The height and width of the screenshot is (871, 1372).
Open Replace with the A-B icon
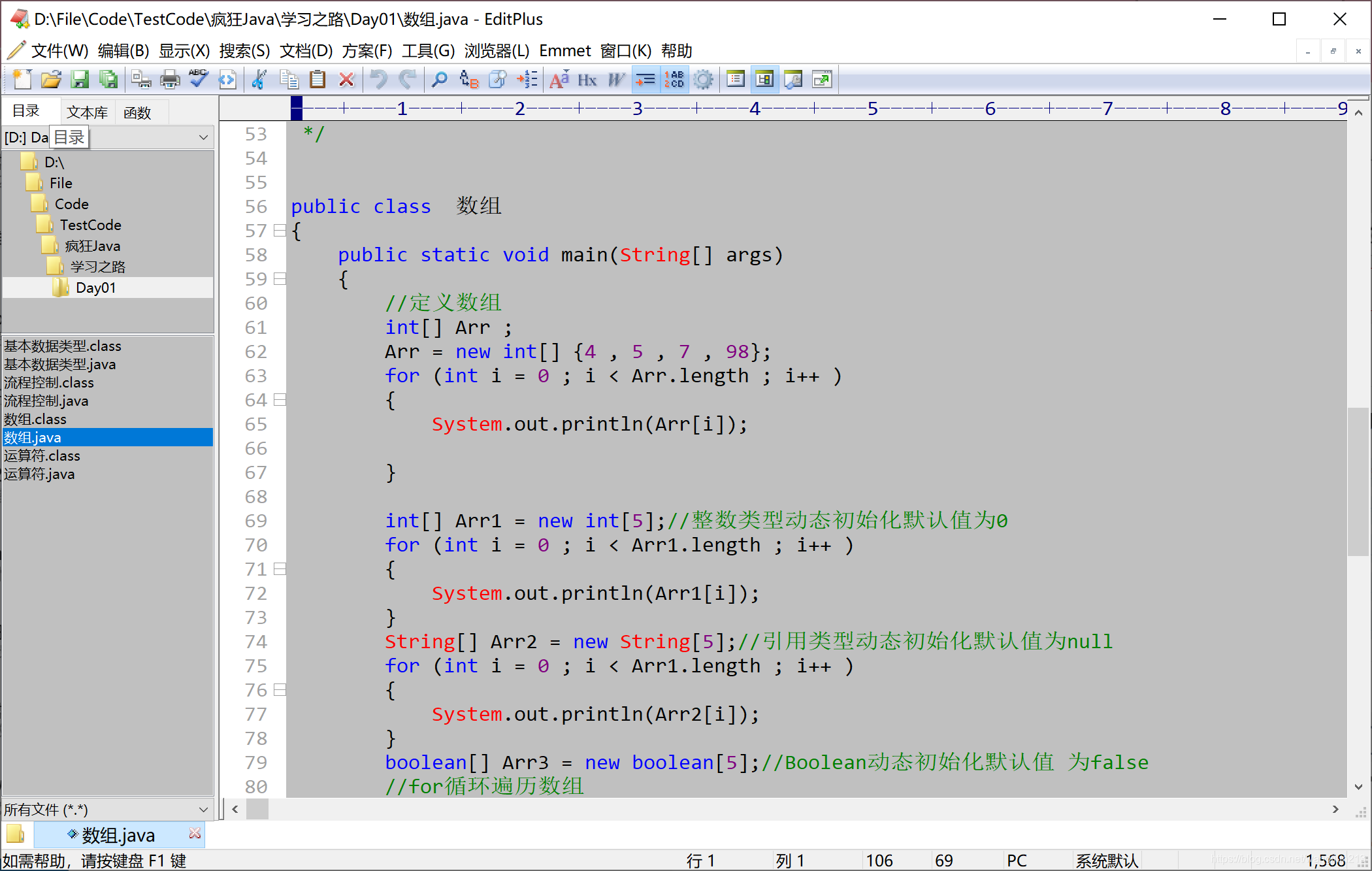[x=468, y=80]
